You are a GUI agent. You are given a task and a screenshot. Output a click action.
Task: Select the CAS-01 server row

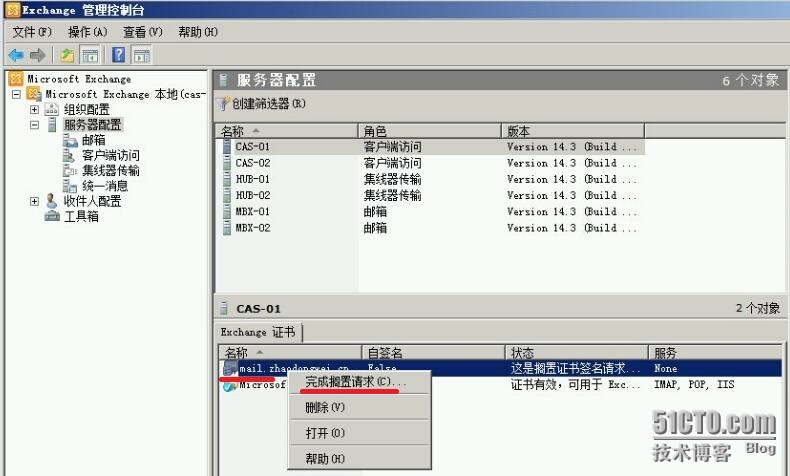(x=431, y=147)
